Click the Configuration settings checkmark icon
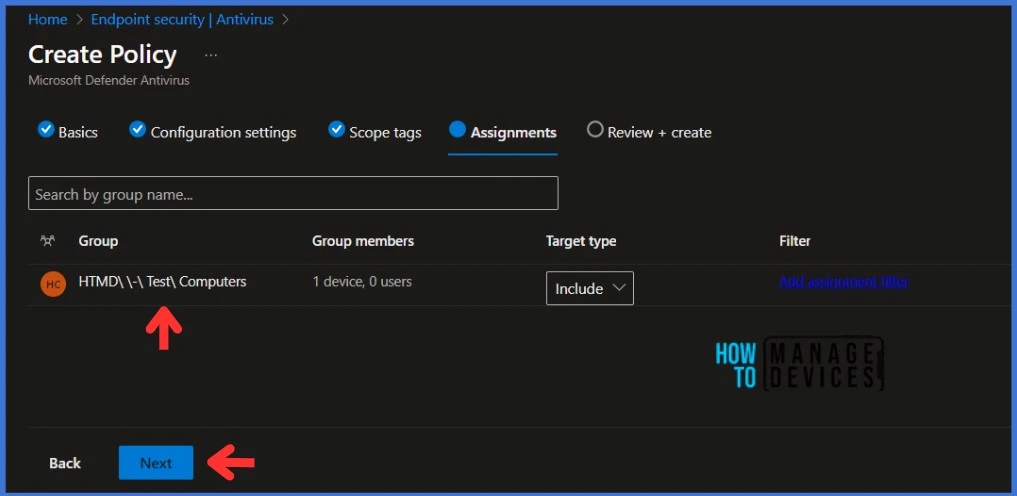Viewport: 1017px width, 496px height. (x=138, y=130)
